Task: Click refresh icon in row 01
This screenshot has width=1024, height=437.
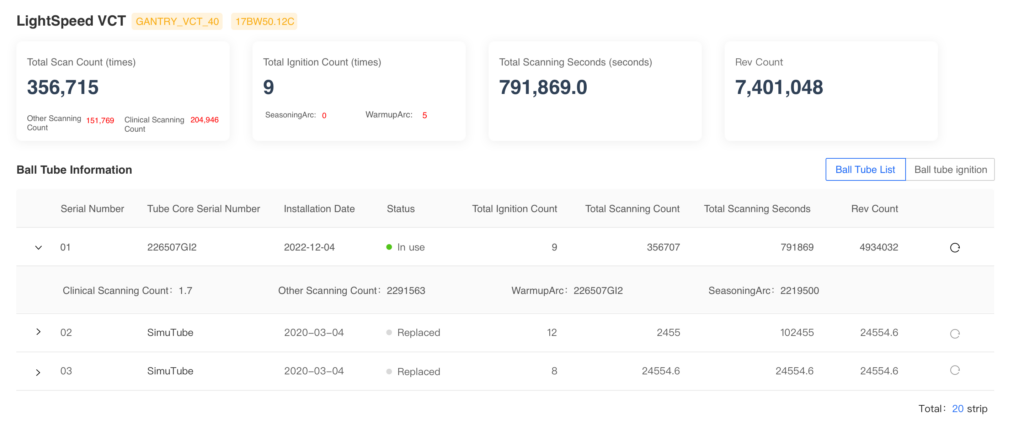Action: [955, 248]
